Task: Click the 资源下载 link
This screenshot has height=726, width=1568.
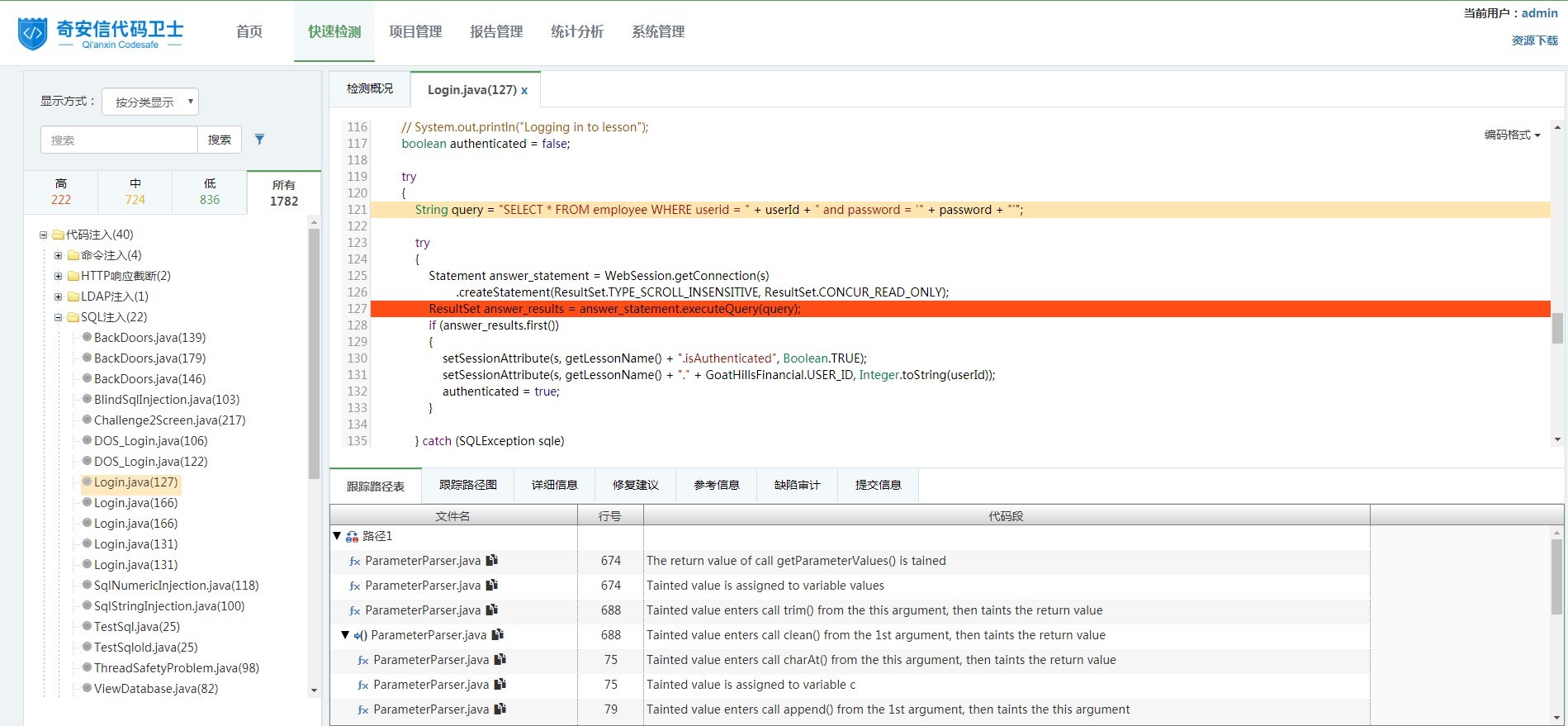Action: [1534, 40]
